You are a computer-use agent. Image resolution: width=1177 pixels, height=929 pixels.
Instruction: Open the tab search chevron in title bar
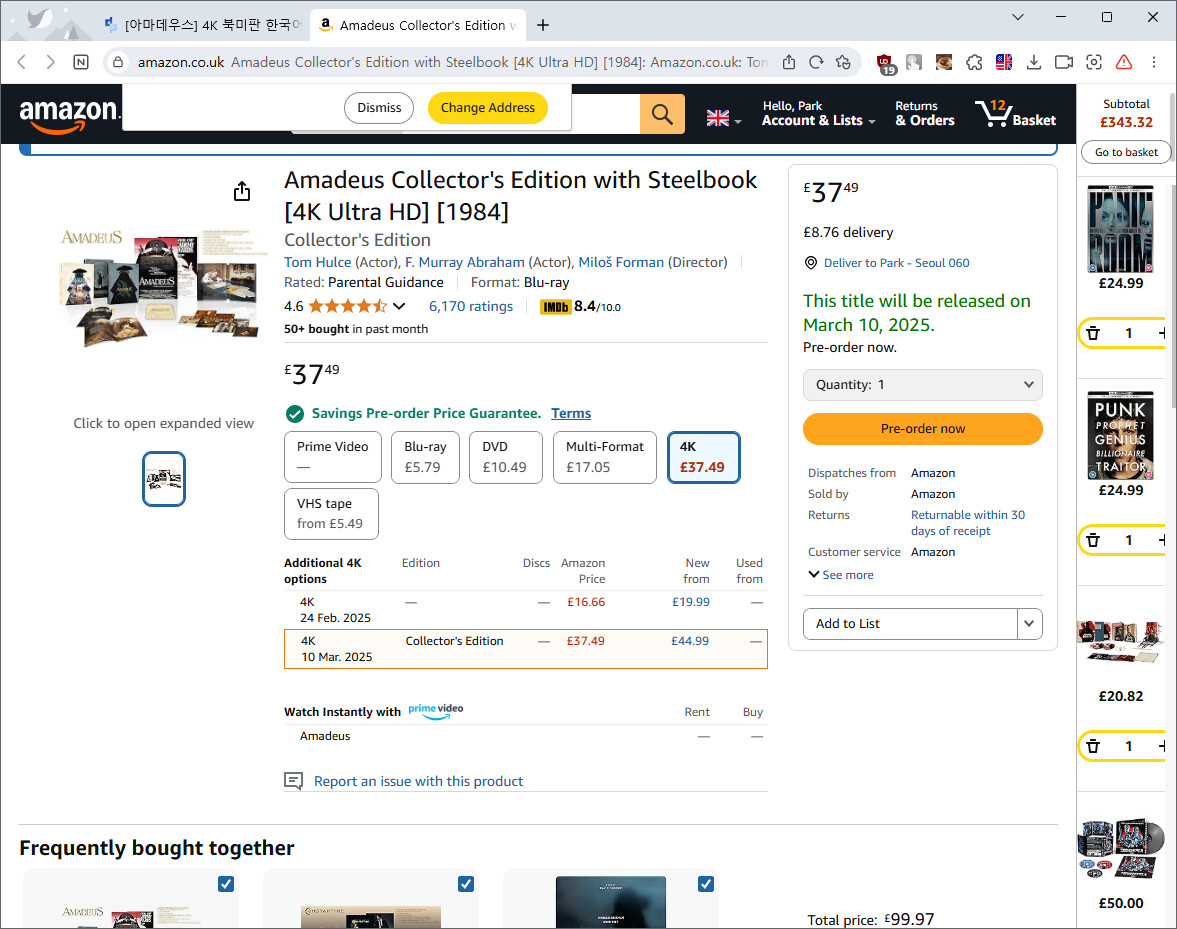coord(1018,17)
